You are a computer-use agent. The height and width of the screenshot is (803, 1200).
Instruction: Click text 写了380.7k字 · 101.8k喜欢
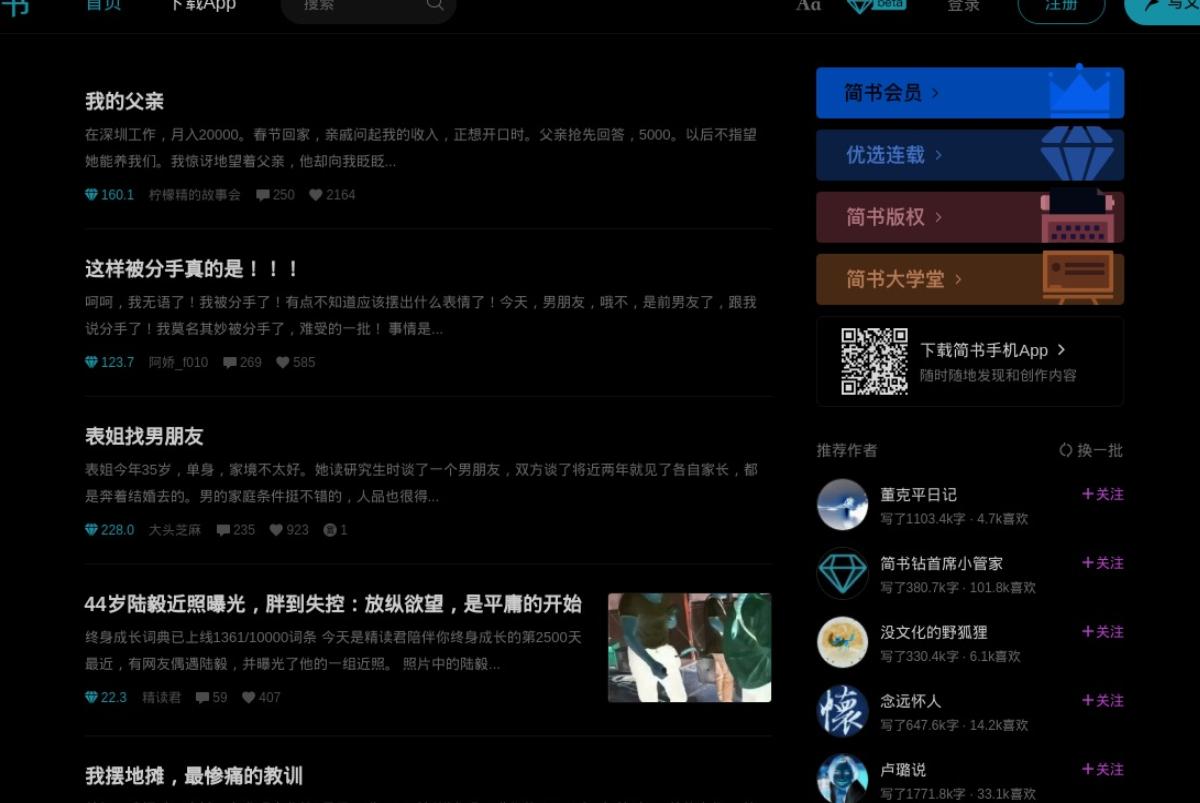[x=958, y=588]
